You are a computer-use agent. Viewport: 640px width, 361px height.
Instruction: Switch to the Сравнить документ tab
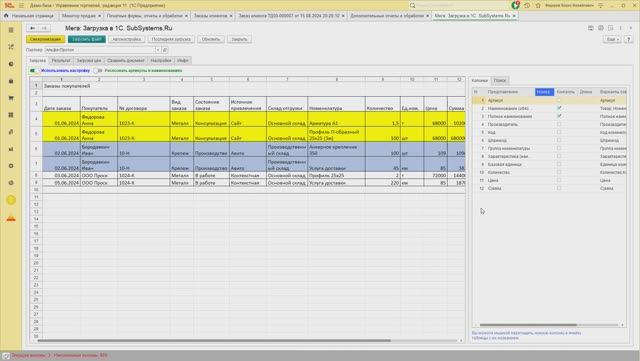[x=126, y=60]
